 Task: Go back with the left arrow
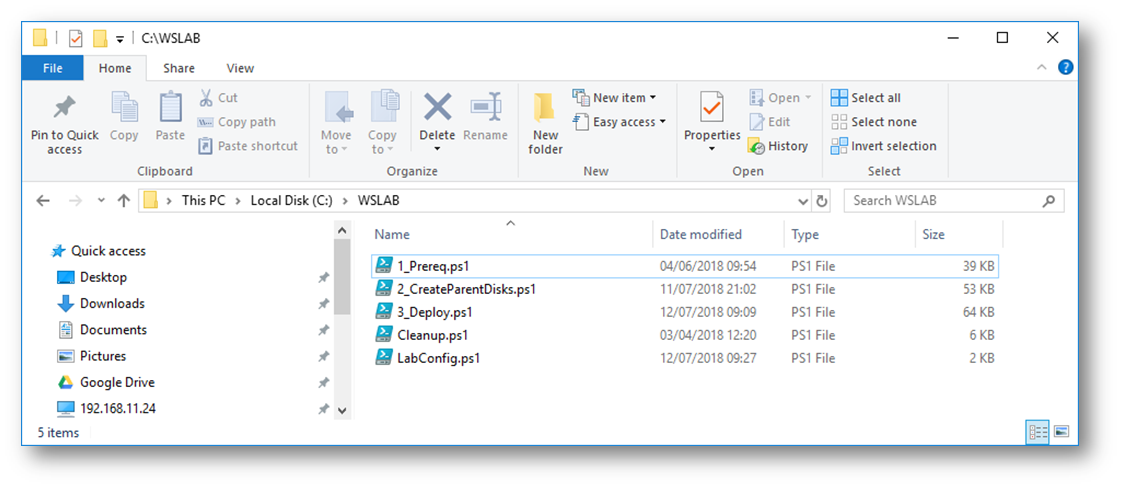(x=43, y=201)
